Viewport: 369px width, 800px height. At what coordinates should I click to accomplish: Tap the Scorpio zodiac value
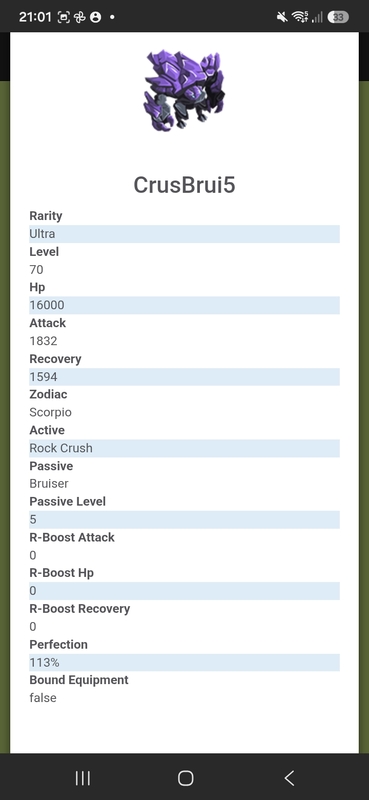(51, 412)
